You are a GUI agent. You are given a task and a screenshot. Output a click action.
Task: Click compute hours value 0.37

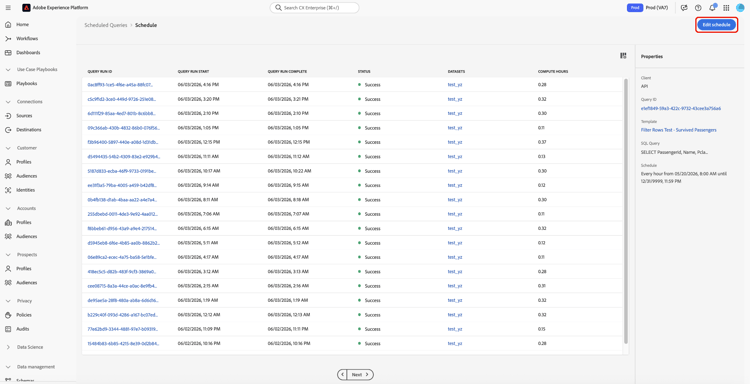tap(542, 142)
